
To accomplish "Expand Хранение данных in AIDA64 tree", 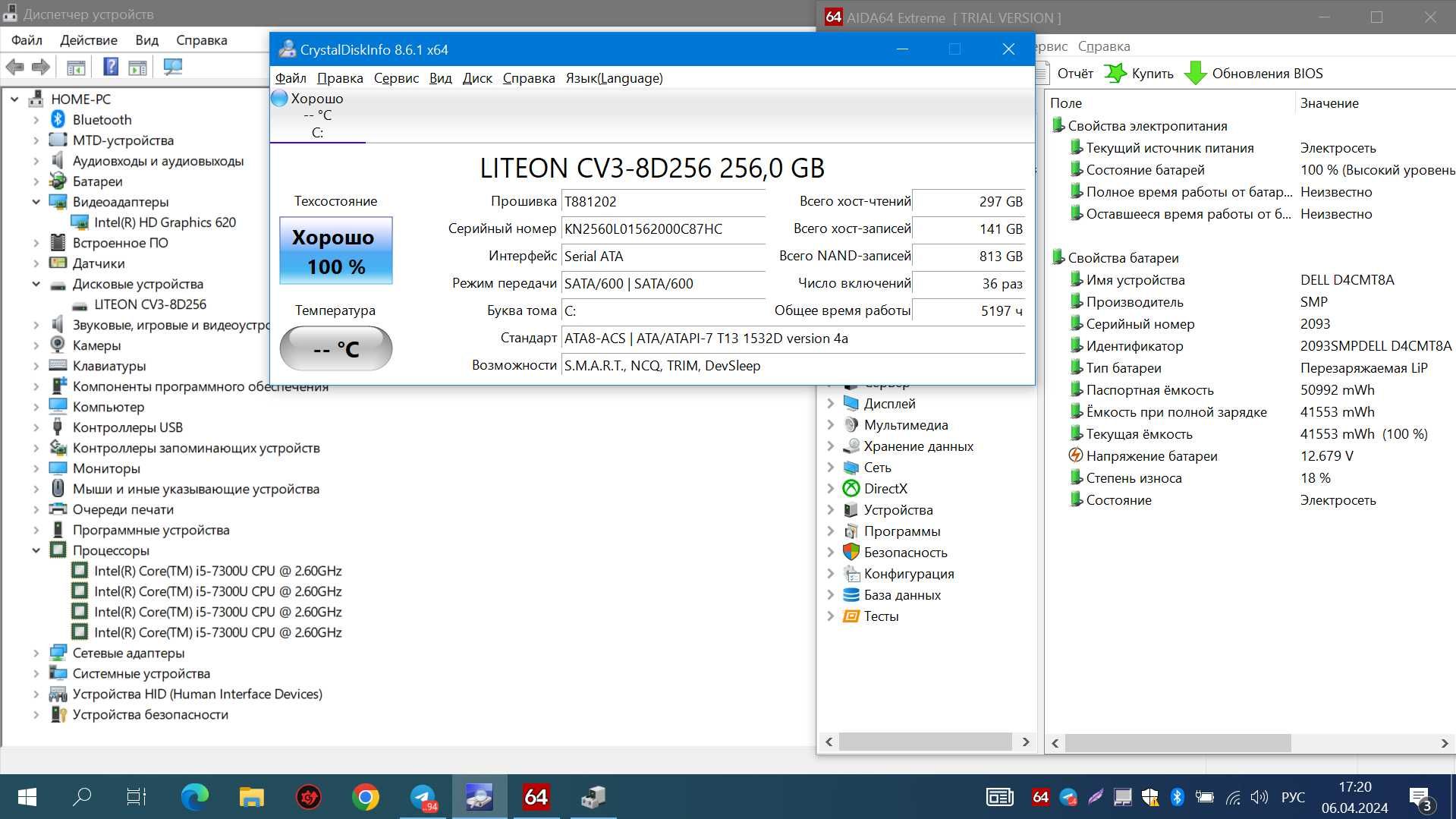I will (x=830, y=446).
